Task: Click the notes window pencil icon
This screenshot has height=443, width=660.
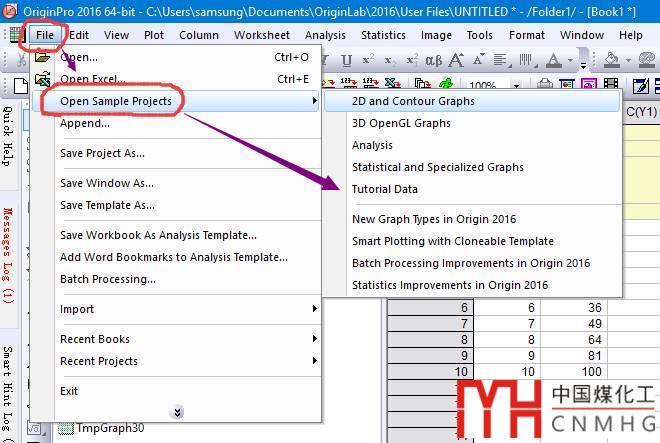Action: point(641,85)
